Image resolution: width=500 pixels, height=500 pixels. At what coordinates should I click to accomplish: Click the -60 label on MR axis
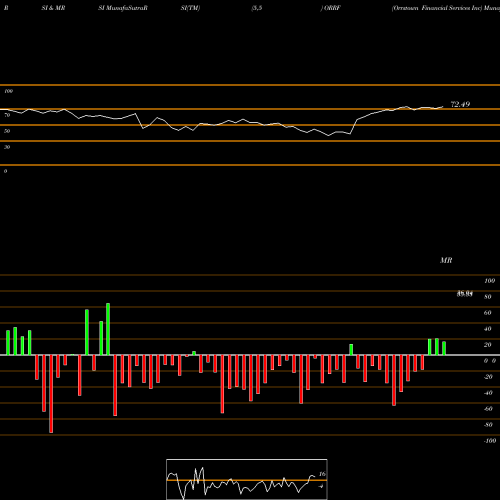click(x=488, y=409)
